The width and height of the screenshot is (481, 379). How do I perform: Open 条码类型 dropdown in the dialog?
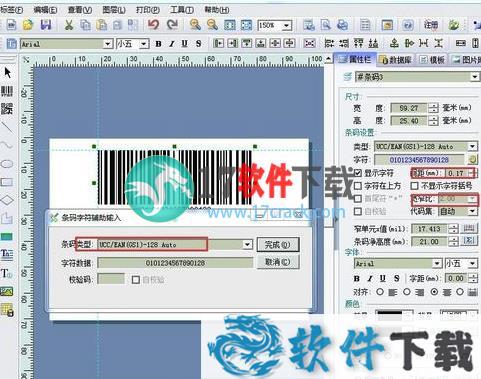point(247,244)
